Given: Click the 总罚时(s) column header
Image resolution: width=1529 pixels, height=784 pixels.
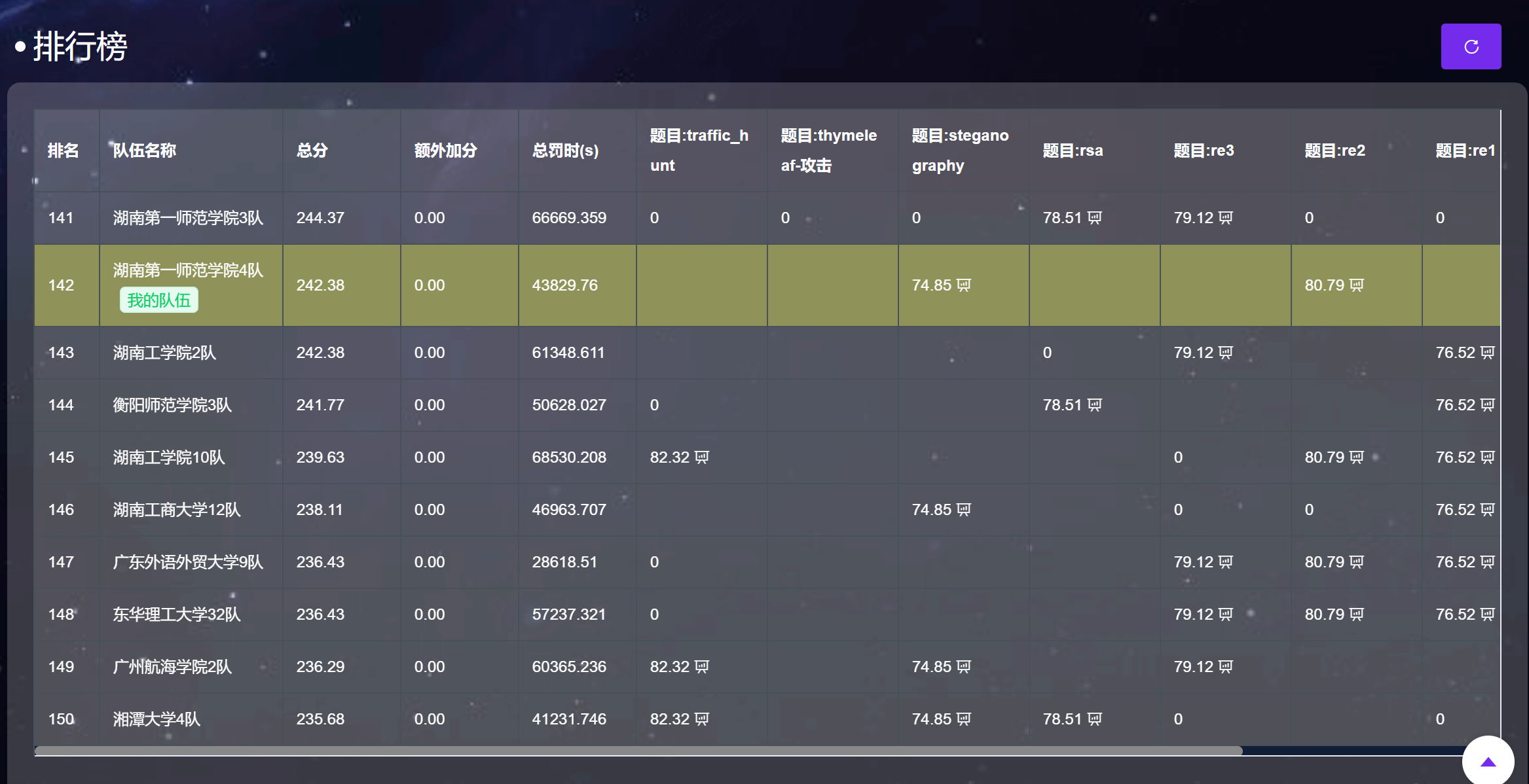Looking at the screenshot, I should (x=565, y=151).
